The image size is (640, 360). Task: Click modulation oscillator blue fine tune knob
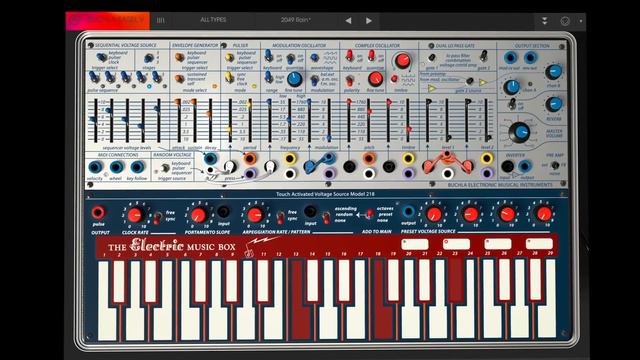[x=294, y=79]
